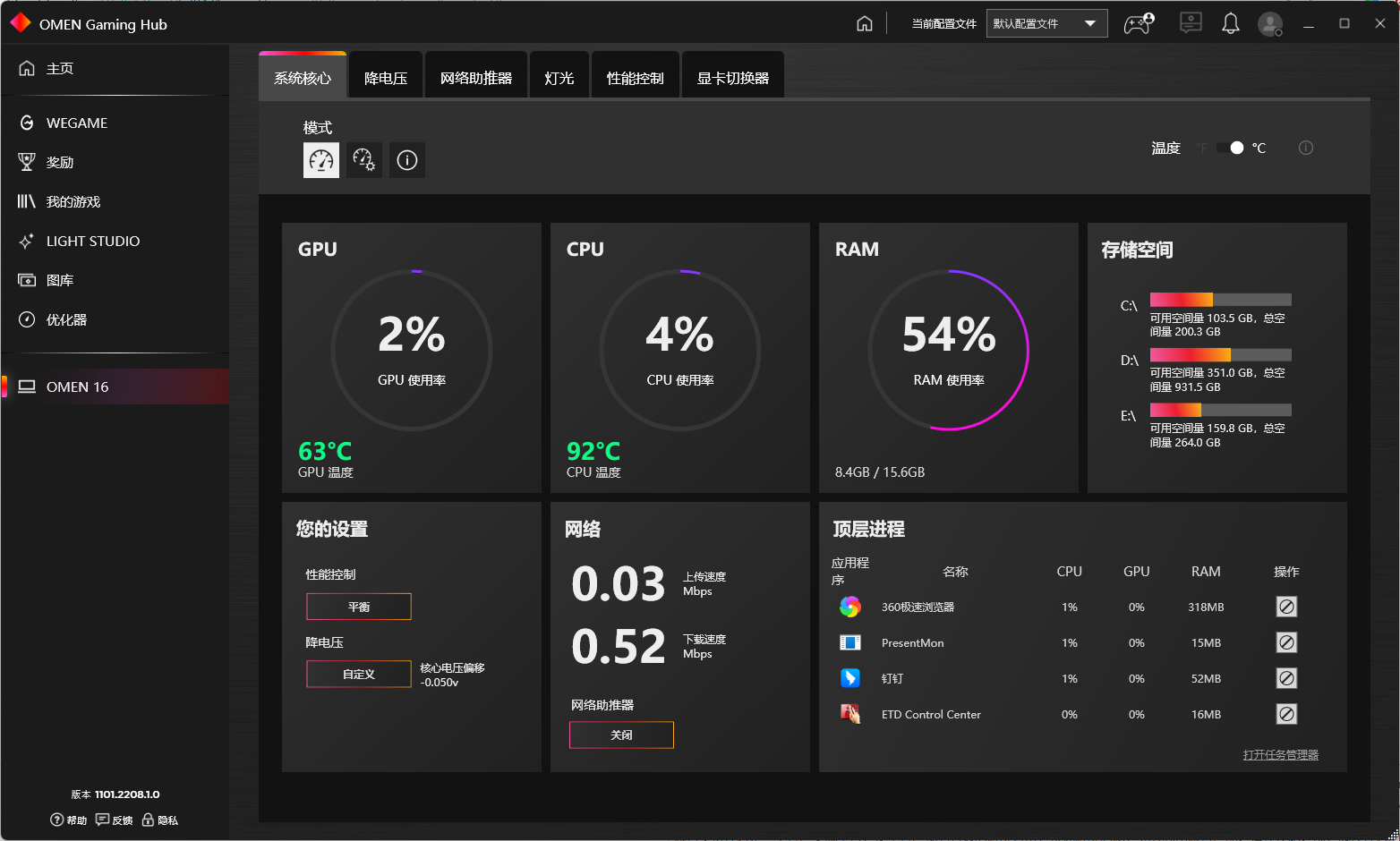Screen dimensions: 1400x841
Task: Open the 打开任务管理器 link
Action: pyautogui.click(x=1281, y=755)
